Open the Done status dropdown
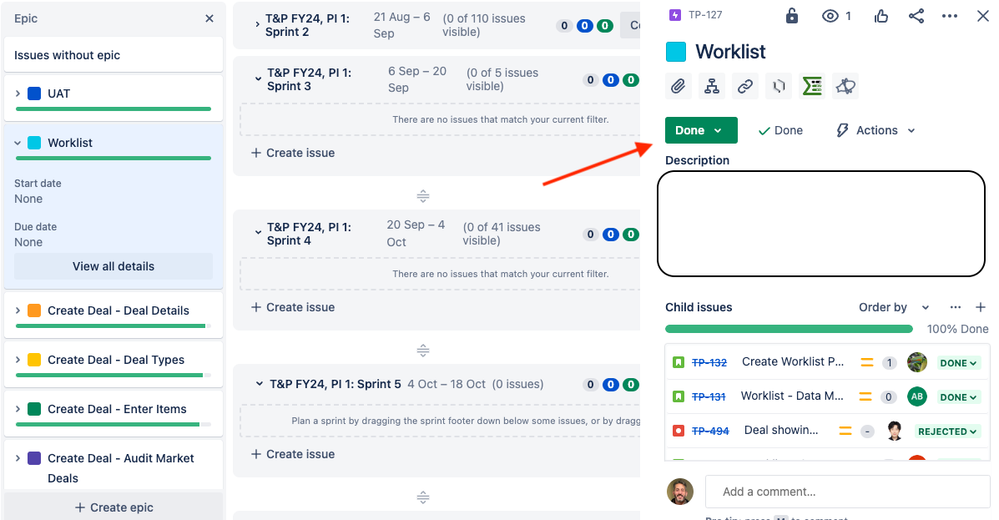999x520 pixels. pyautogui.click(x=701, y=130)
